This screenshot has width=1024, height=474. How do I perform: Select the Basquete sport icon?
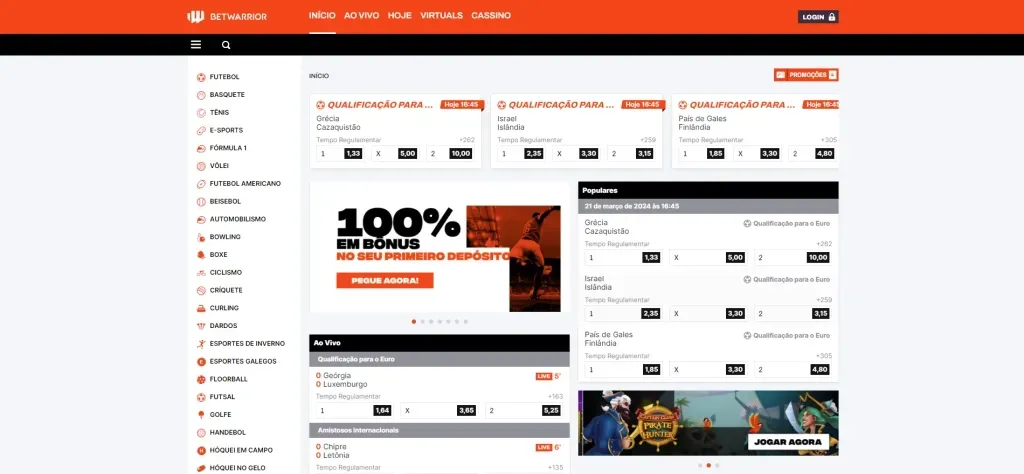[201, 95]
